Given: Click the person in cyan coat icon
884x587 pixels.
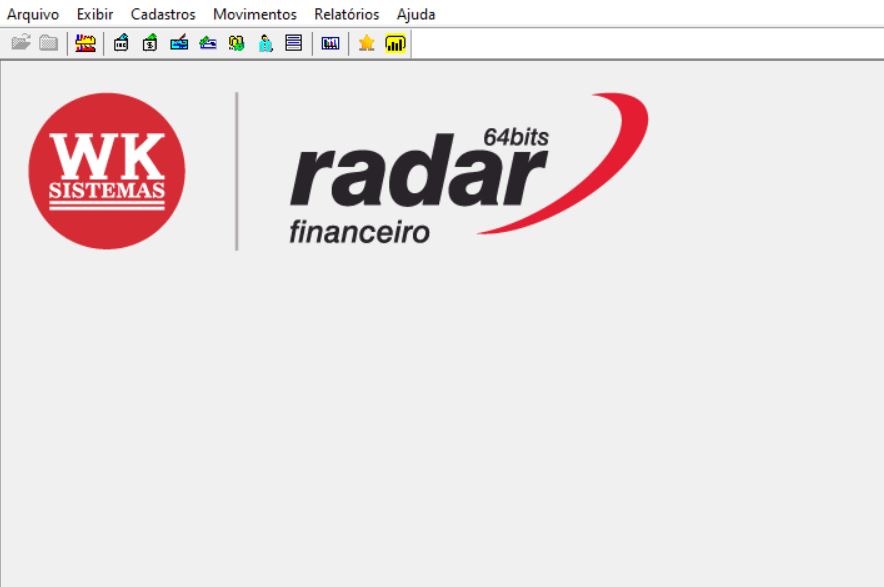Looking at the screenshot, I should (x=266, y=43).
